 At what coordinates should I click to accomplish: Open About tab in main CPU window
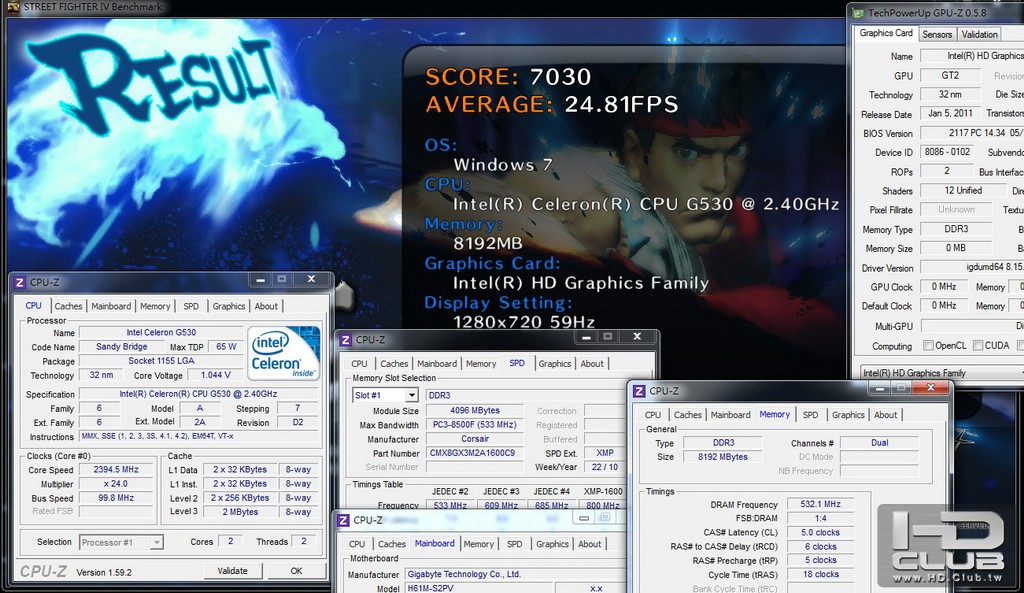266,306
